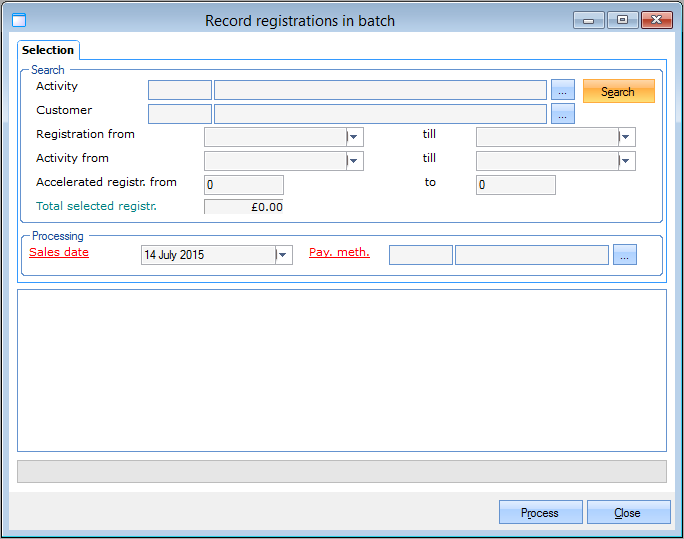Expand the Registration till date dropdown

[627, 137]
